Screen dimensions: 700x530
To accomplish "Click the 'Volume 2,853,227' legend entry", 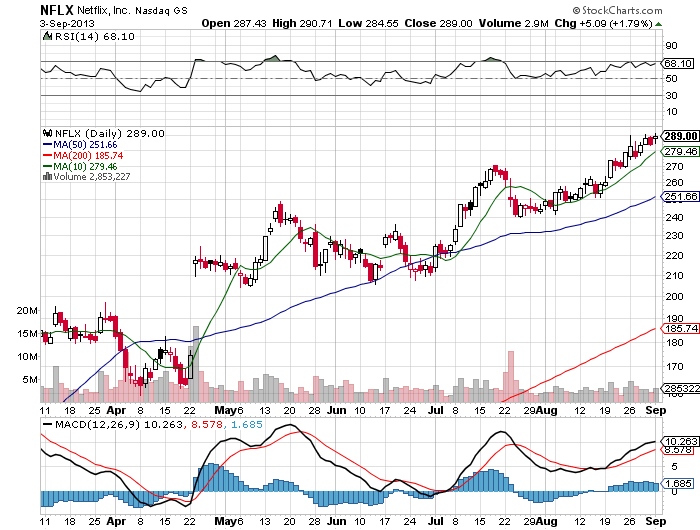I will (92, 177).
